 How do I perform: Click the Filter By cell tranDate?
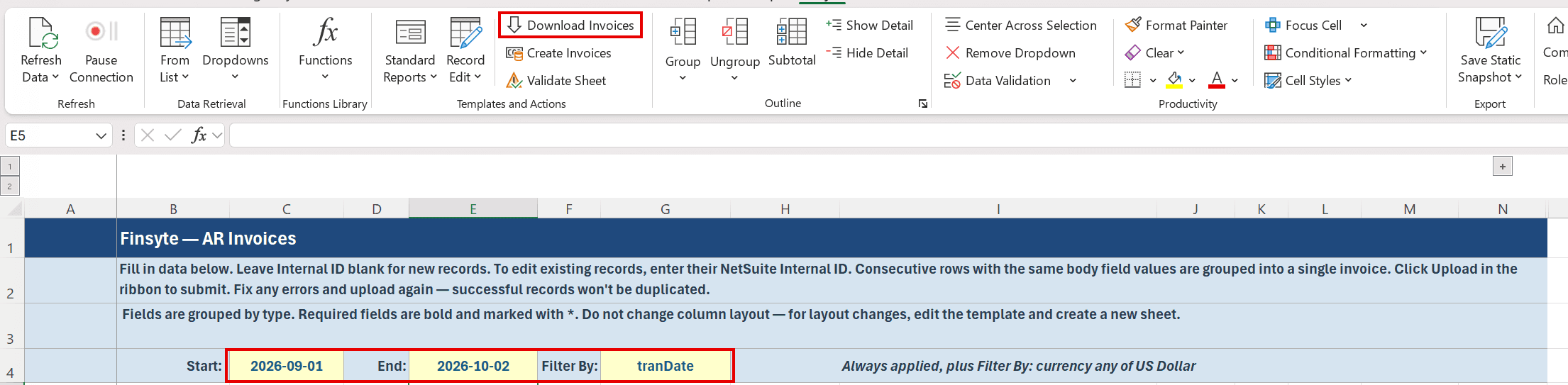(x=666, y=367)
